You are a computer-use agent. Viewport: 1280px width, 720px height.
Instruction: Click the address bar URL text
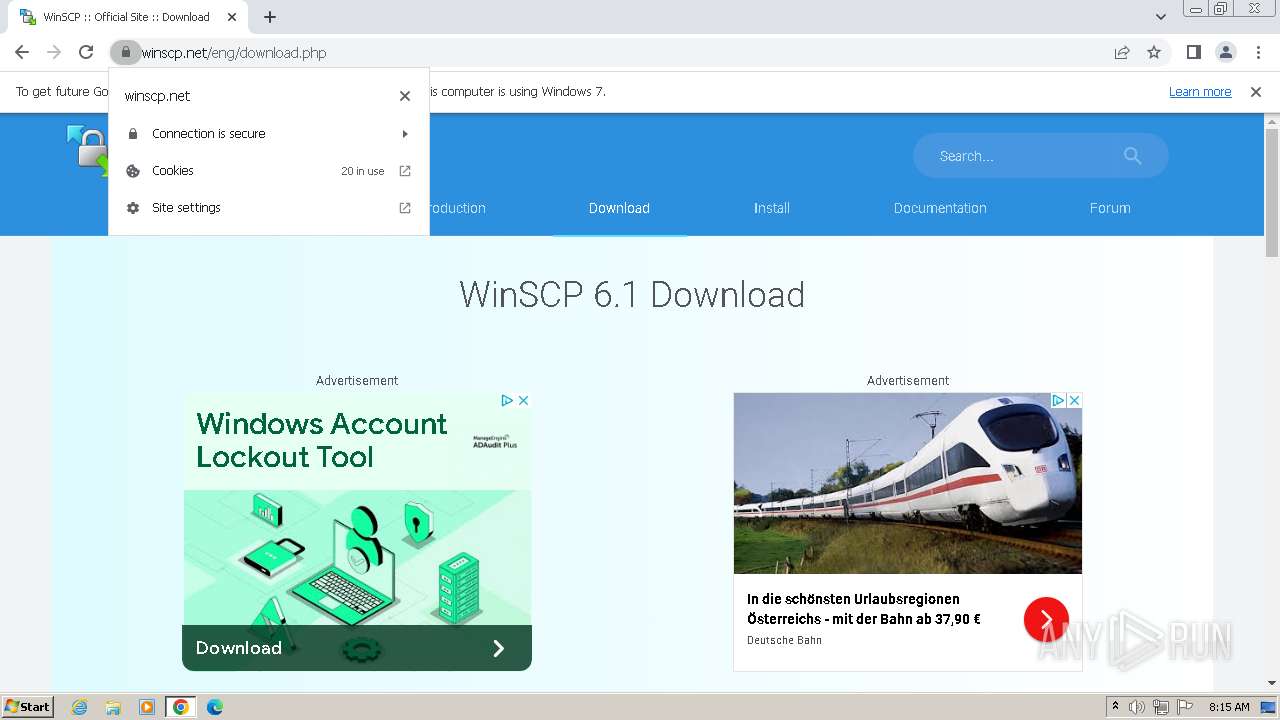[234, 53]
